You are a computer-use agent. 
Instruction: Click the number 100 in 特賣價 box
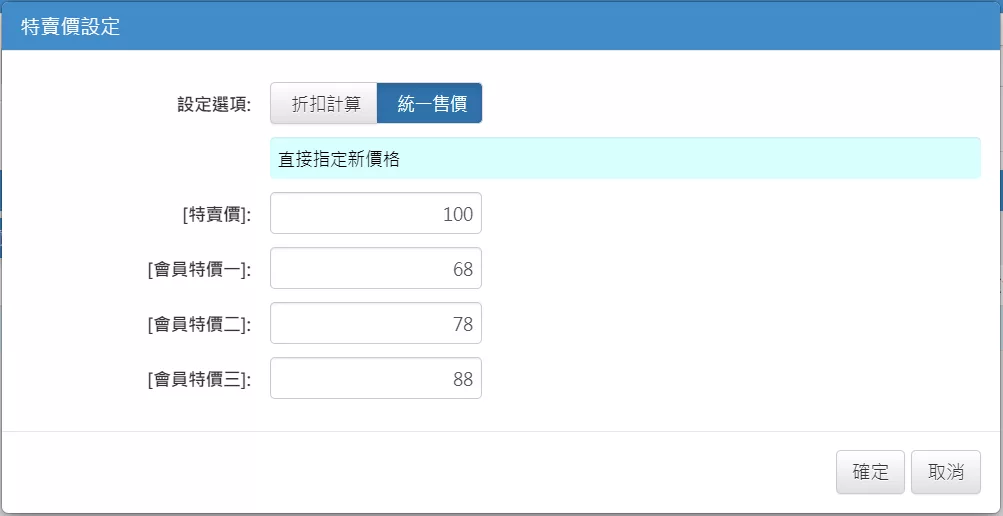[458, 214]
